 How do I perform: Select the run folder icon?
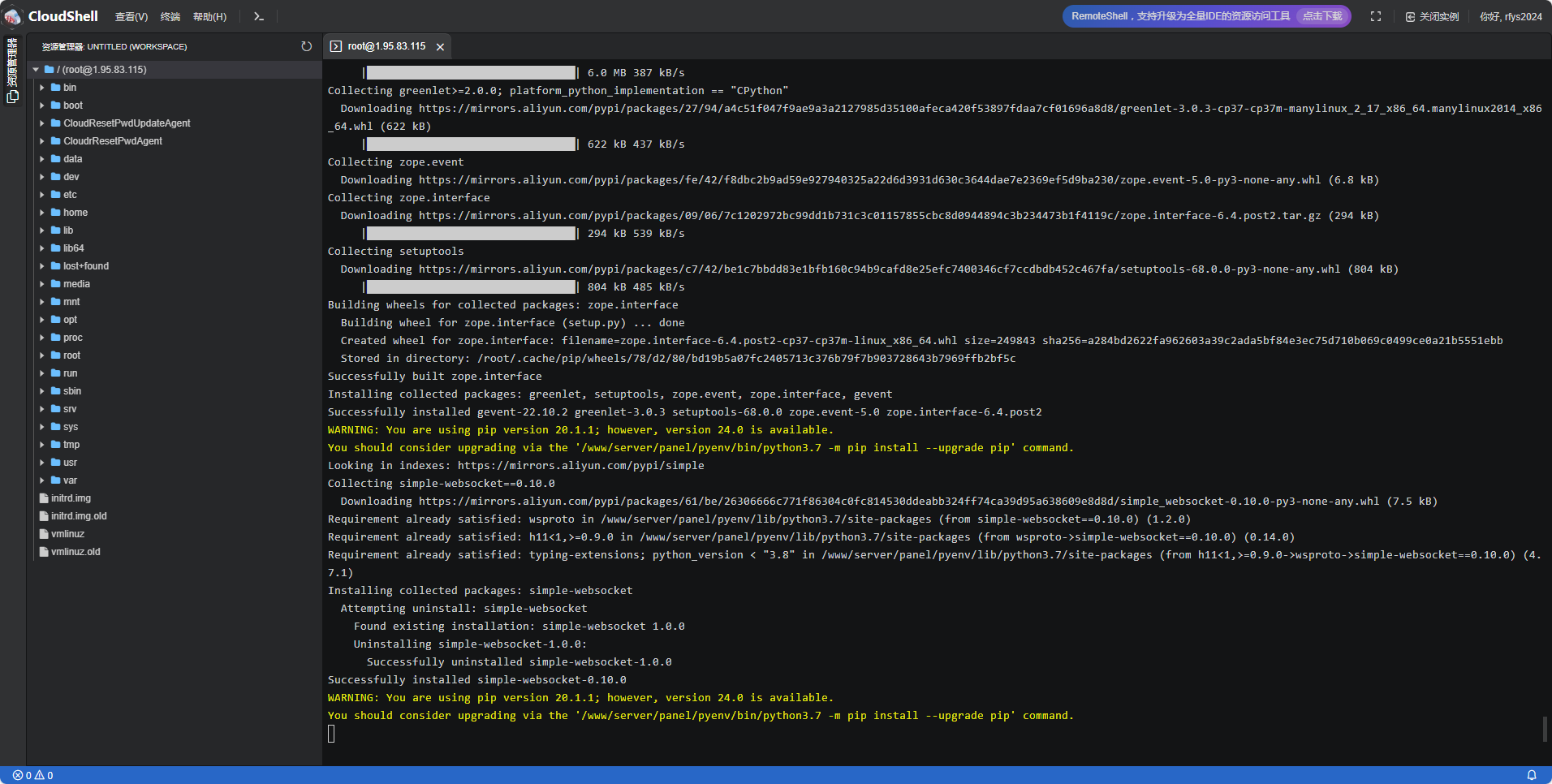[56, 373]
